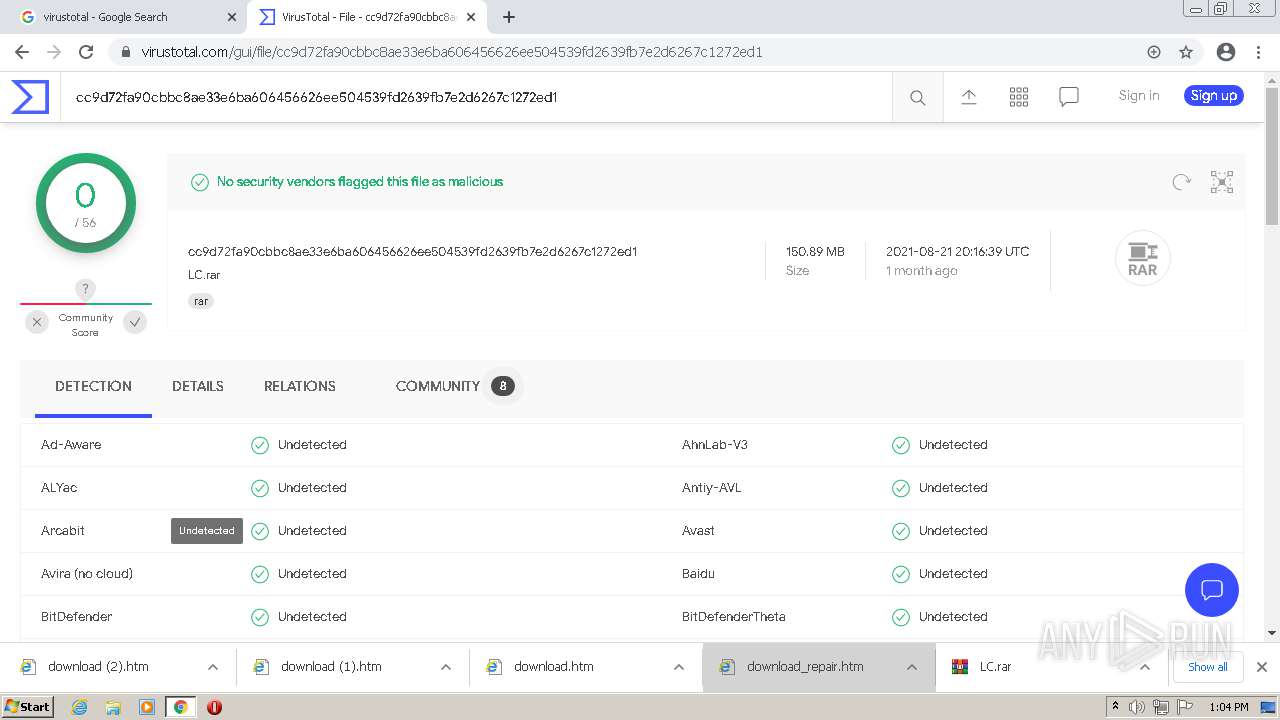Open LC.rar downloaded file

pyautogui.click(x=995, y=667)
